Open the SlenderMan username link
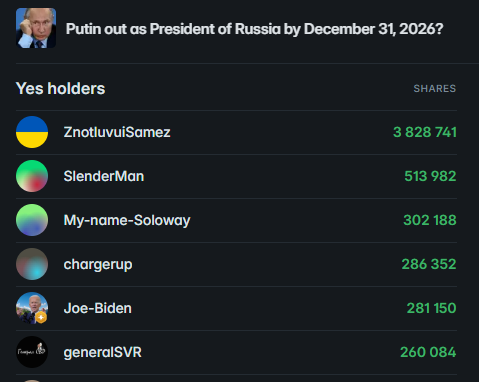 point(104,176)
